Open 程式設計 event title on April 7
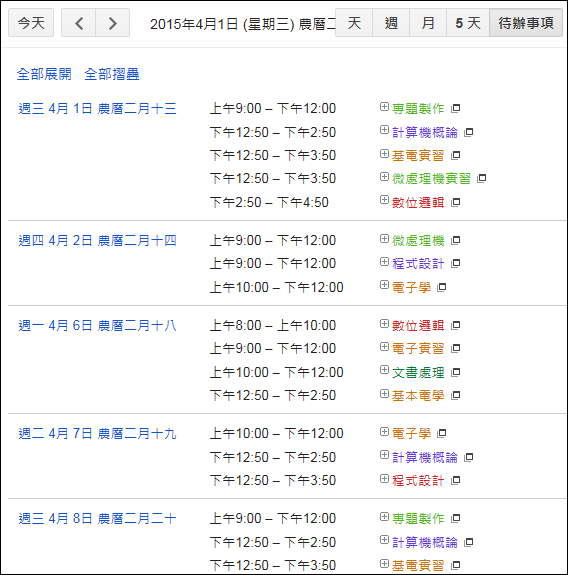 (418, 480)
